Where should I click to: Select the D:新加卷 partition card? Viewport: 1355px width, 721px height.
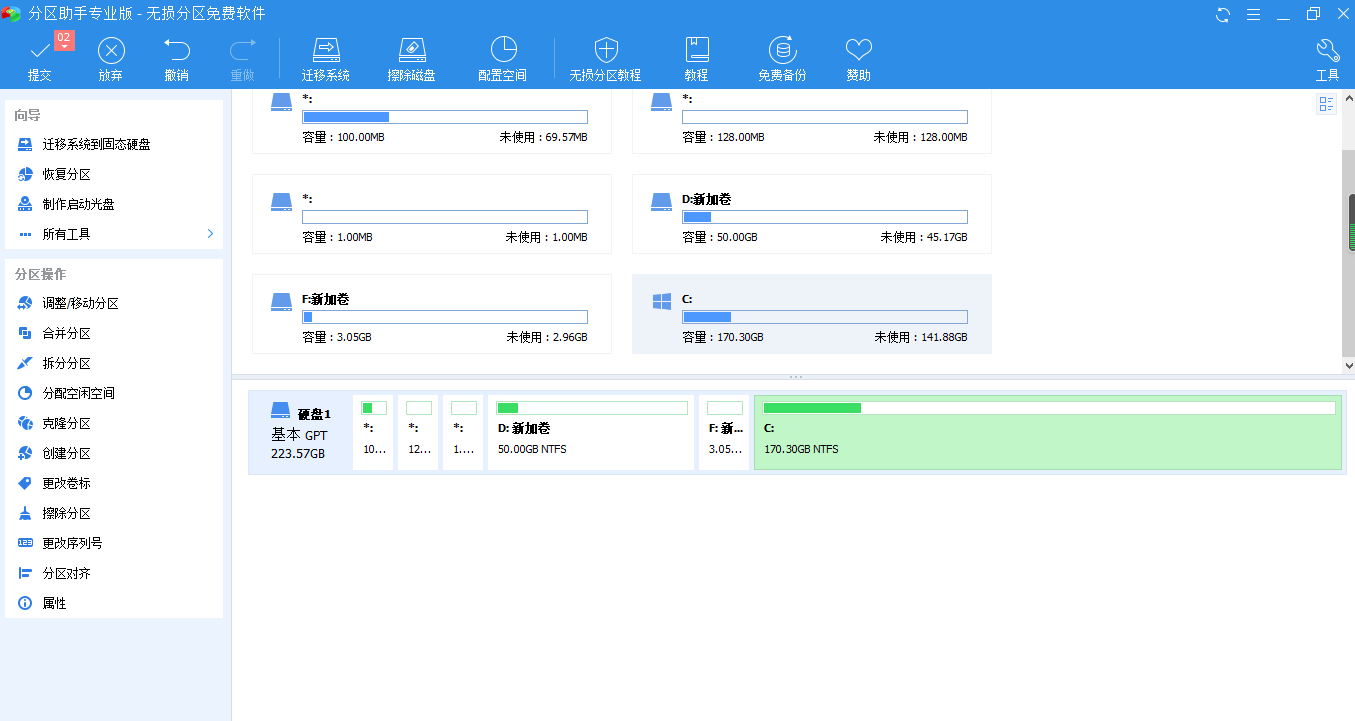[x=811, y=214]
